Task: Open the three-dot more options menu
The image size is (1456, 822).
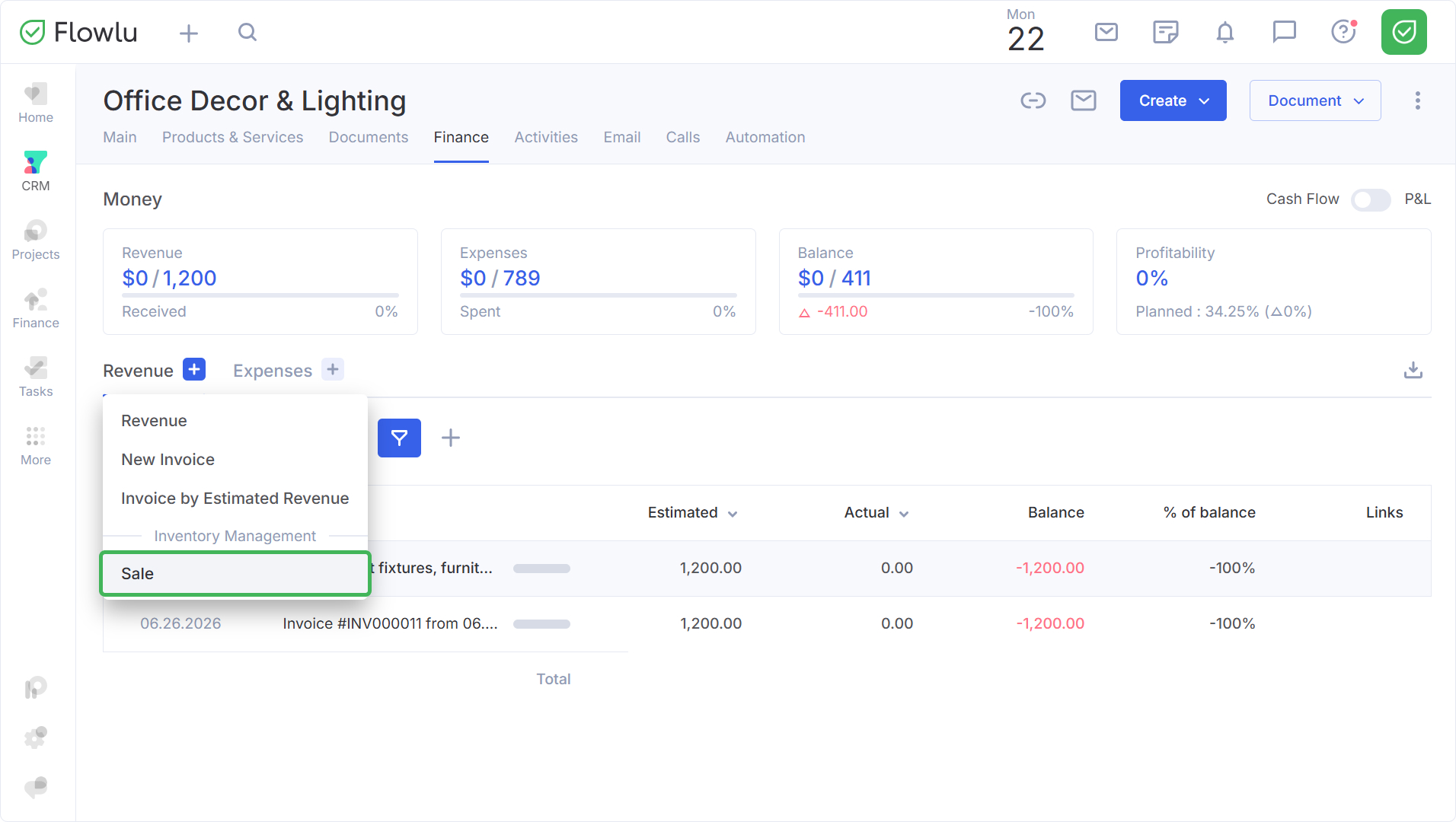Action: tap(1417, 100)
